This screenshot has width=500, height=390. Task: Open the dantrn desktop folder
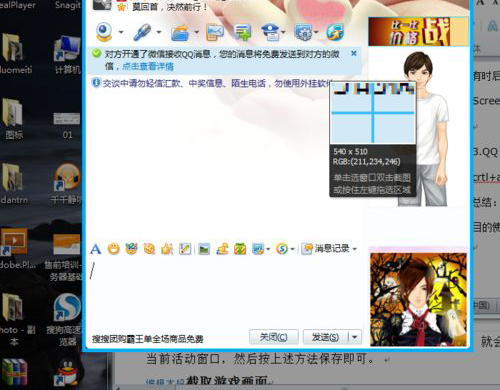click(13, 183)
